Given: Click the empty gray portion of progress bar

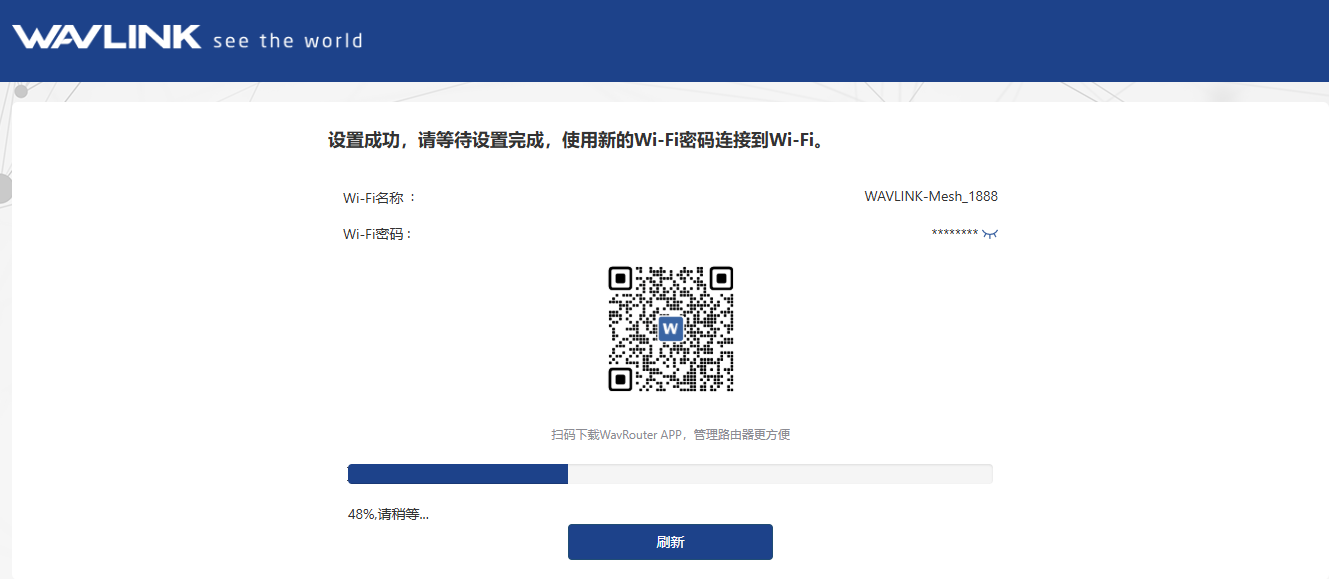Looking at the screenshot, I should [x=780, y=474].
